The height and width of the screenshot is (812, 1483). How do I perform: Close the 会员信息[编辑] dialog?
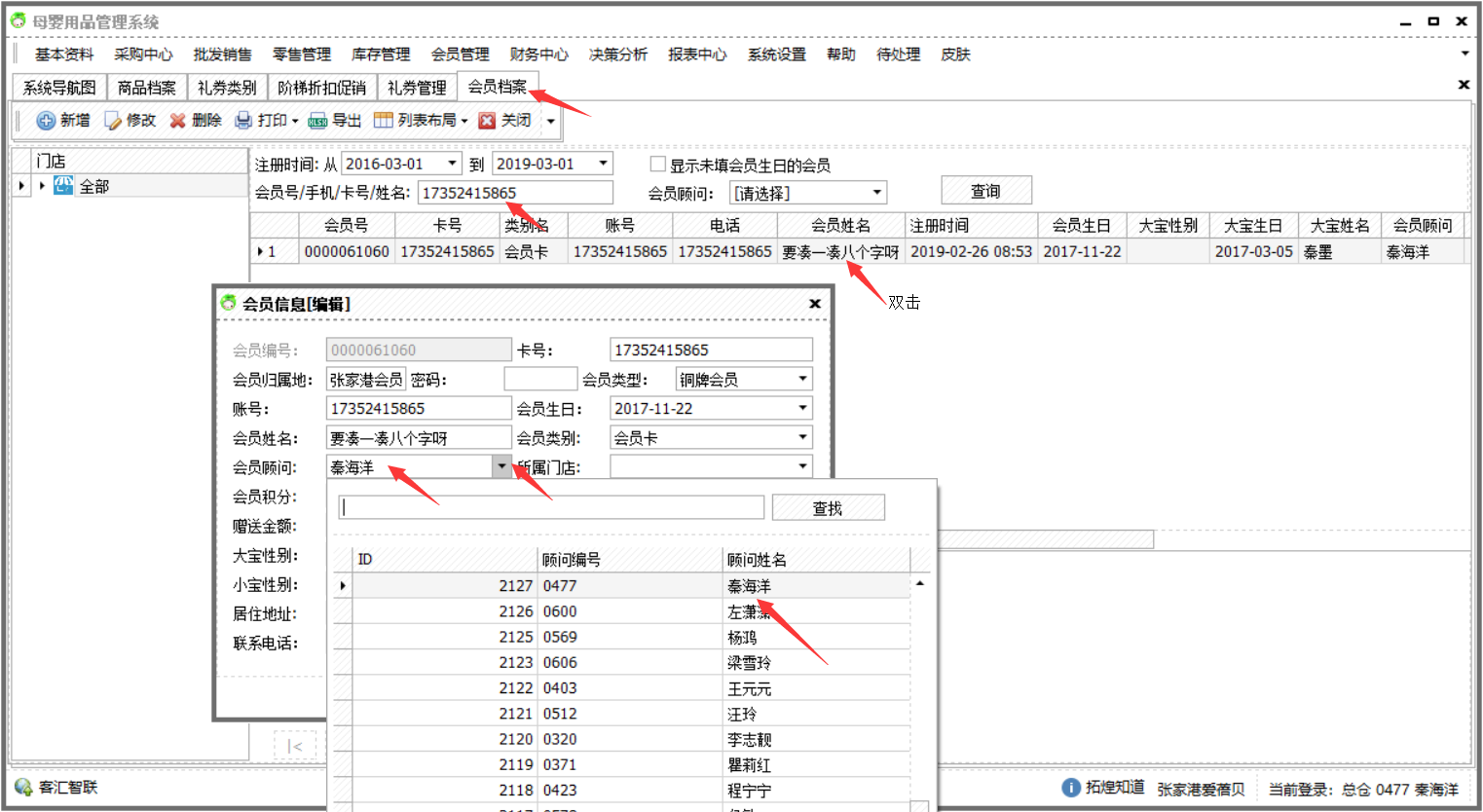(815, 304)
